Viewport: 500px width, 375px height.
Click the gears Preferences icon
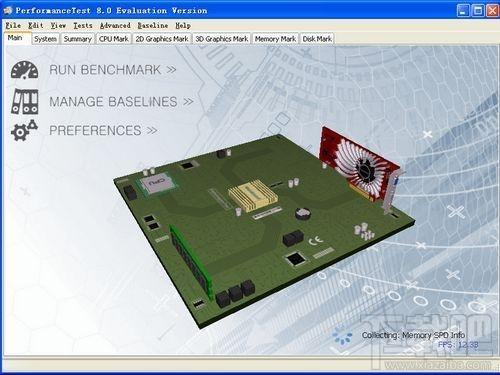[x=24, y=130]
